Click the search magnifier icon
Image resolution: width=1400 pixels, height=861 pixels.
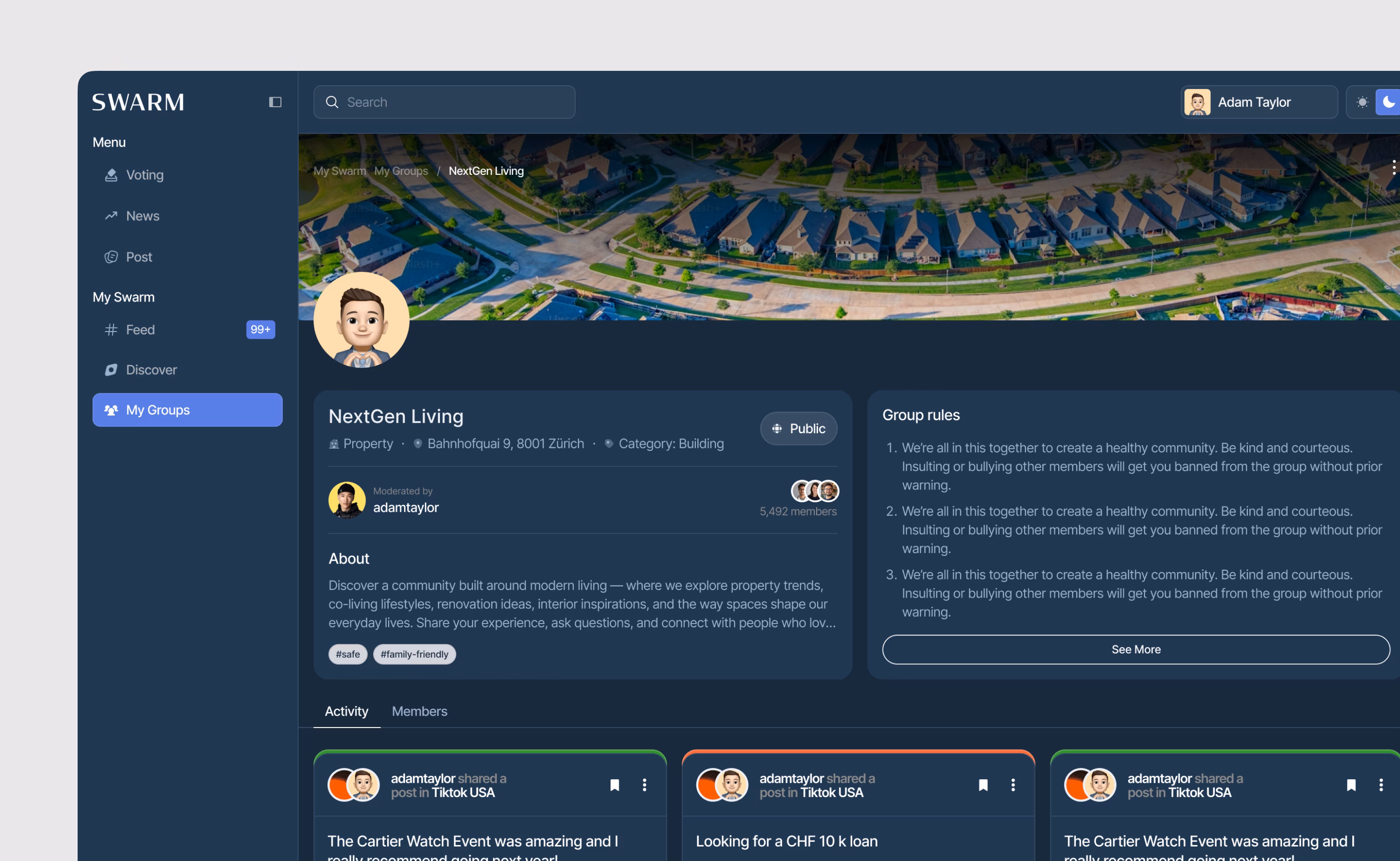tap(332, 102)
